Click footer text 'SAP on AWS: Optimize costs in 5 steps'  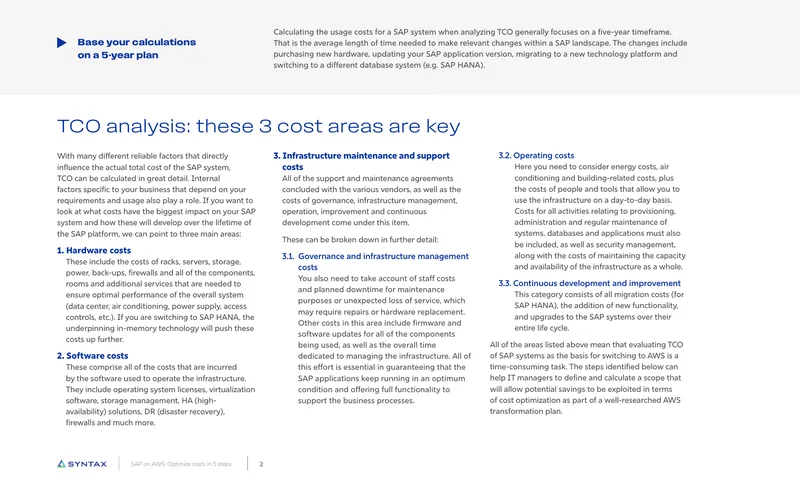tap(181, 464)
